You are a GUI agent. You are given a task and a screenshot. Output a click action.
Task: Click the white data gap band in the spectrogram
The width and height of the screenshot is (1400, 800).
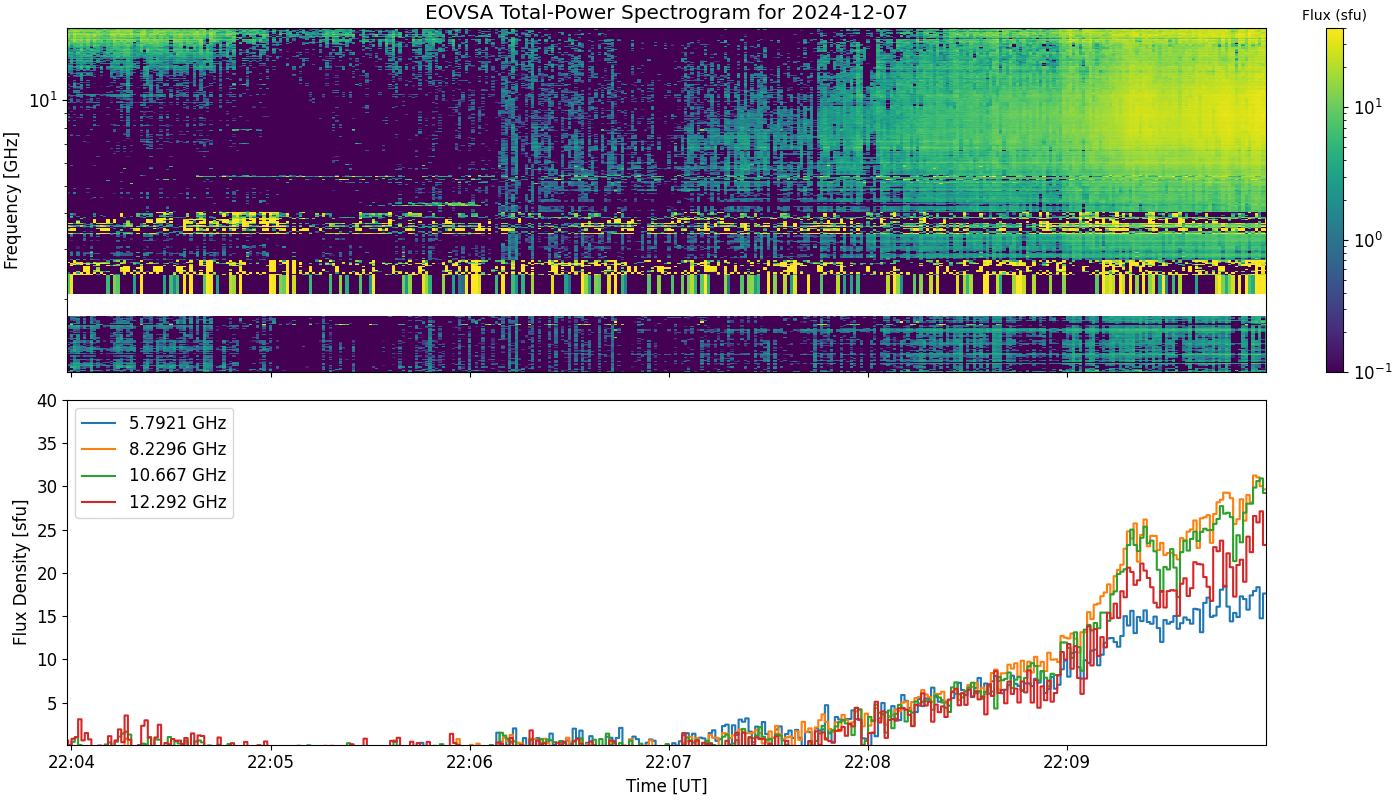pyautogui.click(x=666, y=305)
